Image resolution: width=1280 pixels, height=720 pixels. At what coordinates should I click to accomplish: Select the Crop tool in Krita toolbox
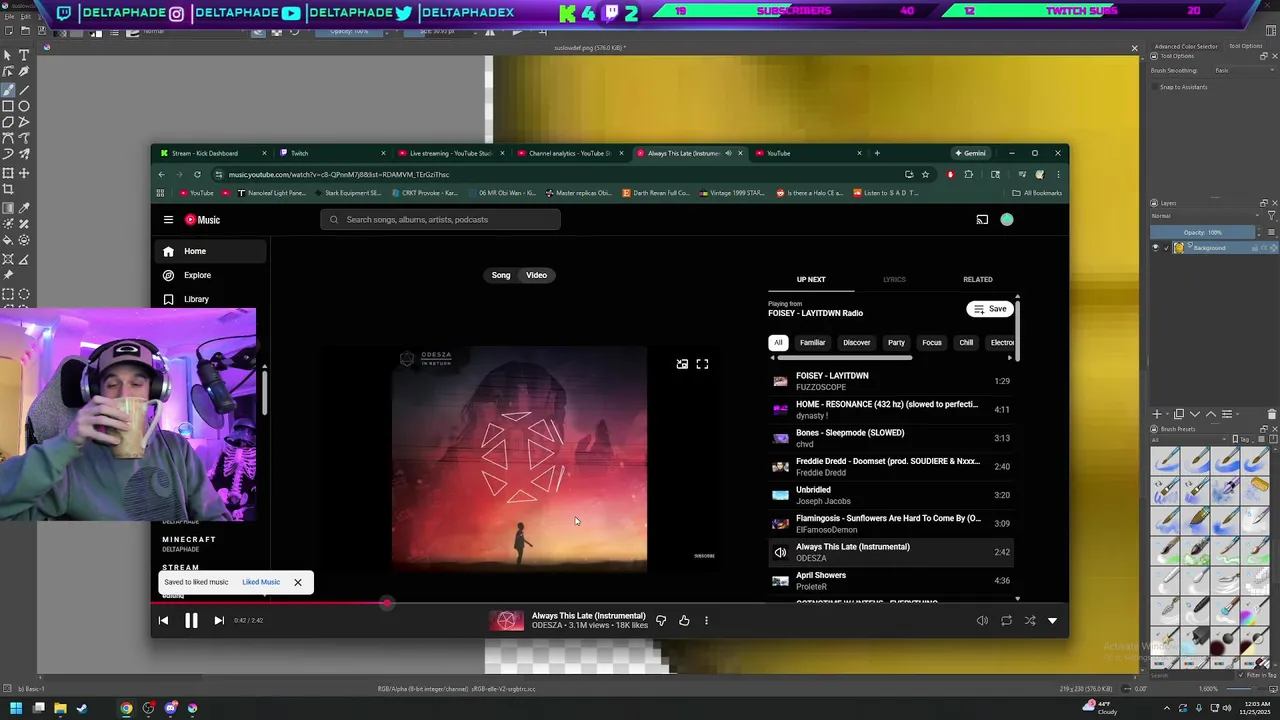[x=8, y=189]
